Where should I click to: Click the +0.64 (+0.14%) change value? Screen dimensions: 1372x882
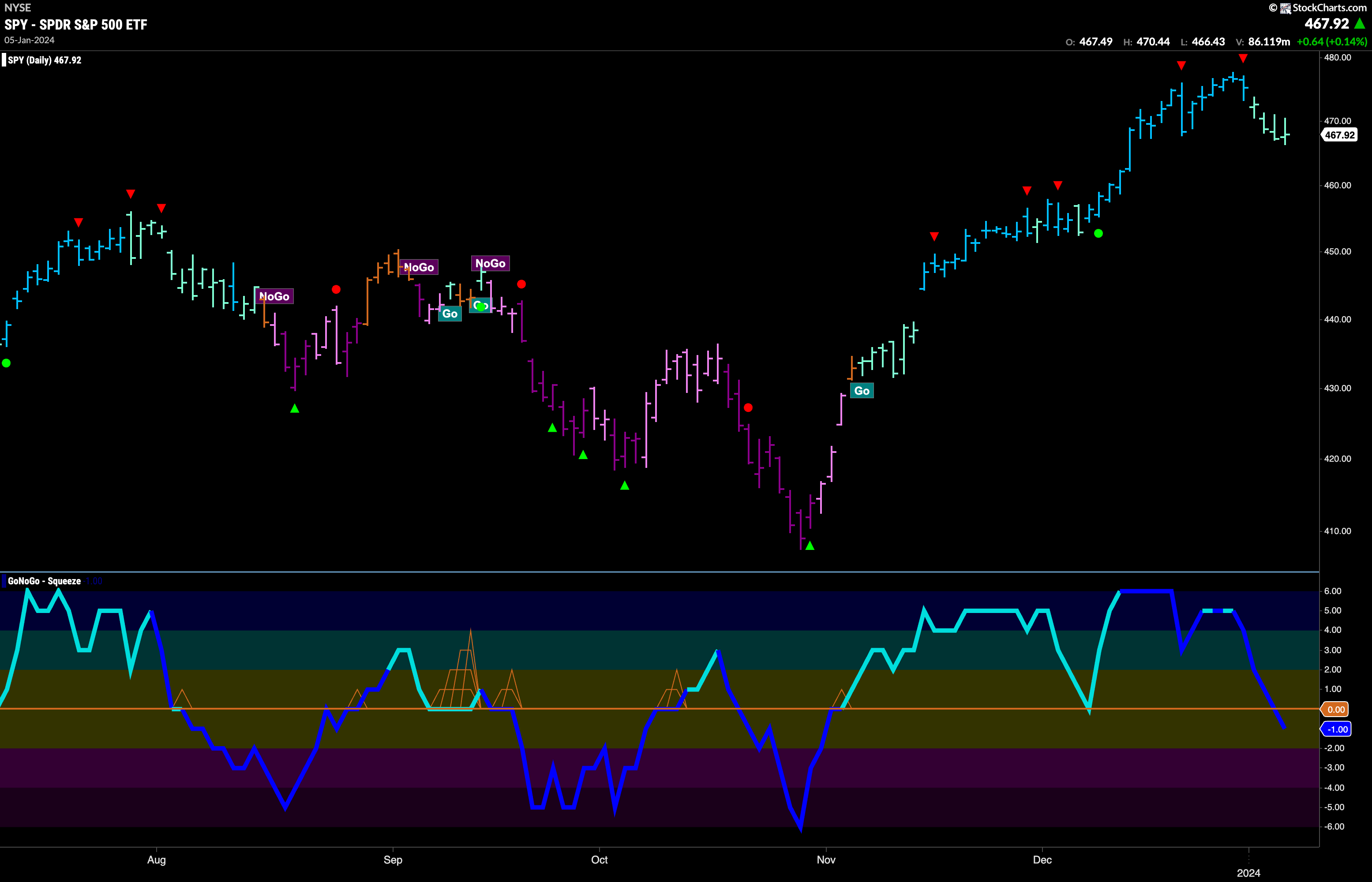[1331, 42]
